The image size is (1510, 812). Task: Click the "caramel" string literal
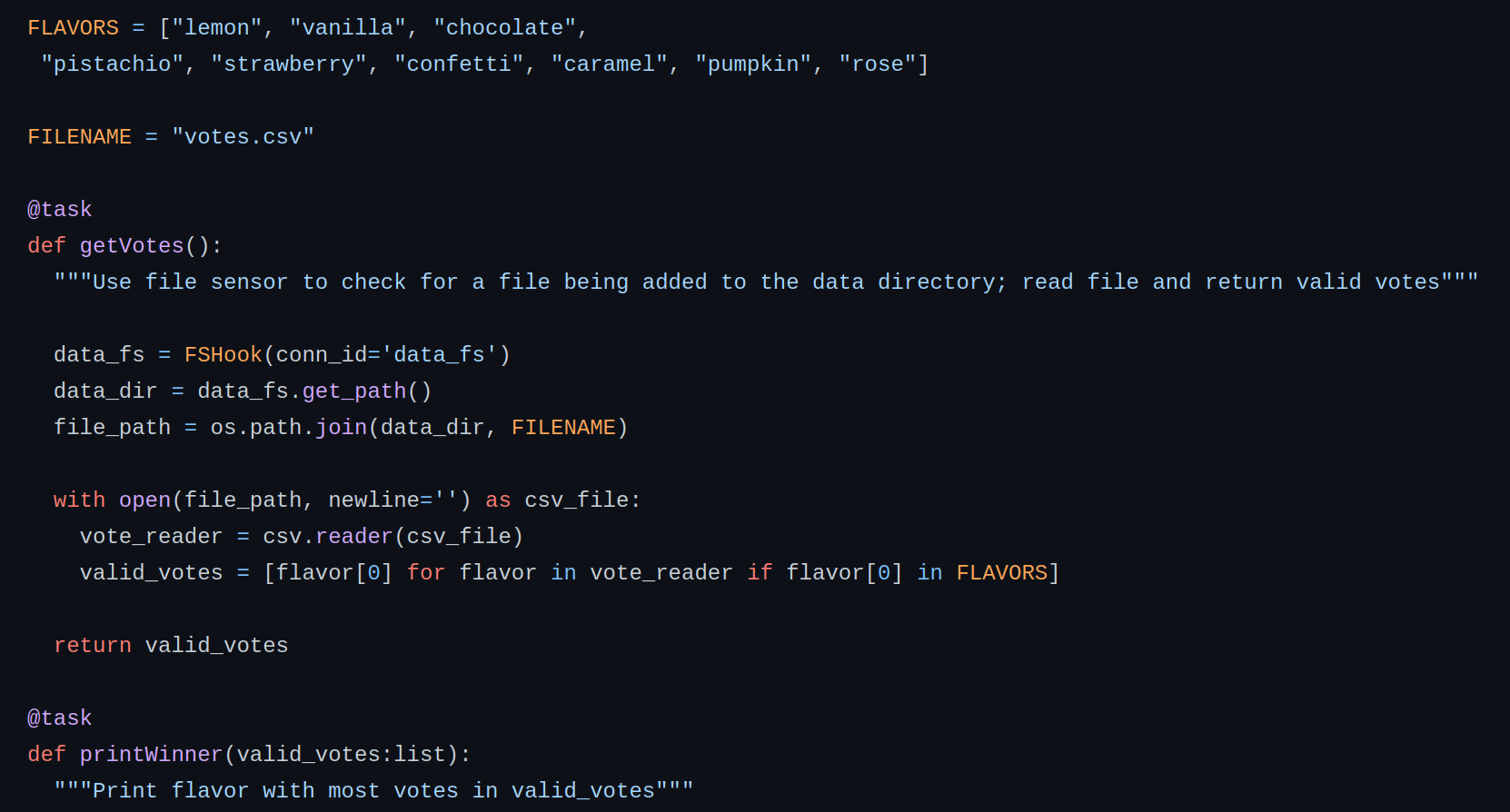609,64
